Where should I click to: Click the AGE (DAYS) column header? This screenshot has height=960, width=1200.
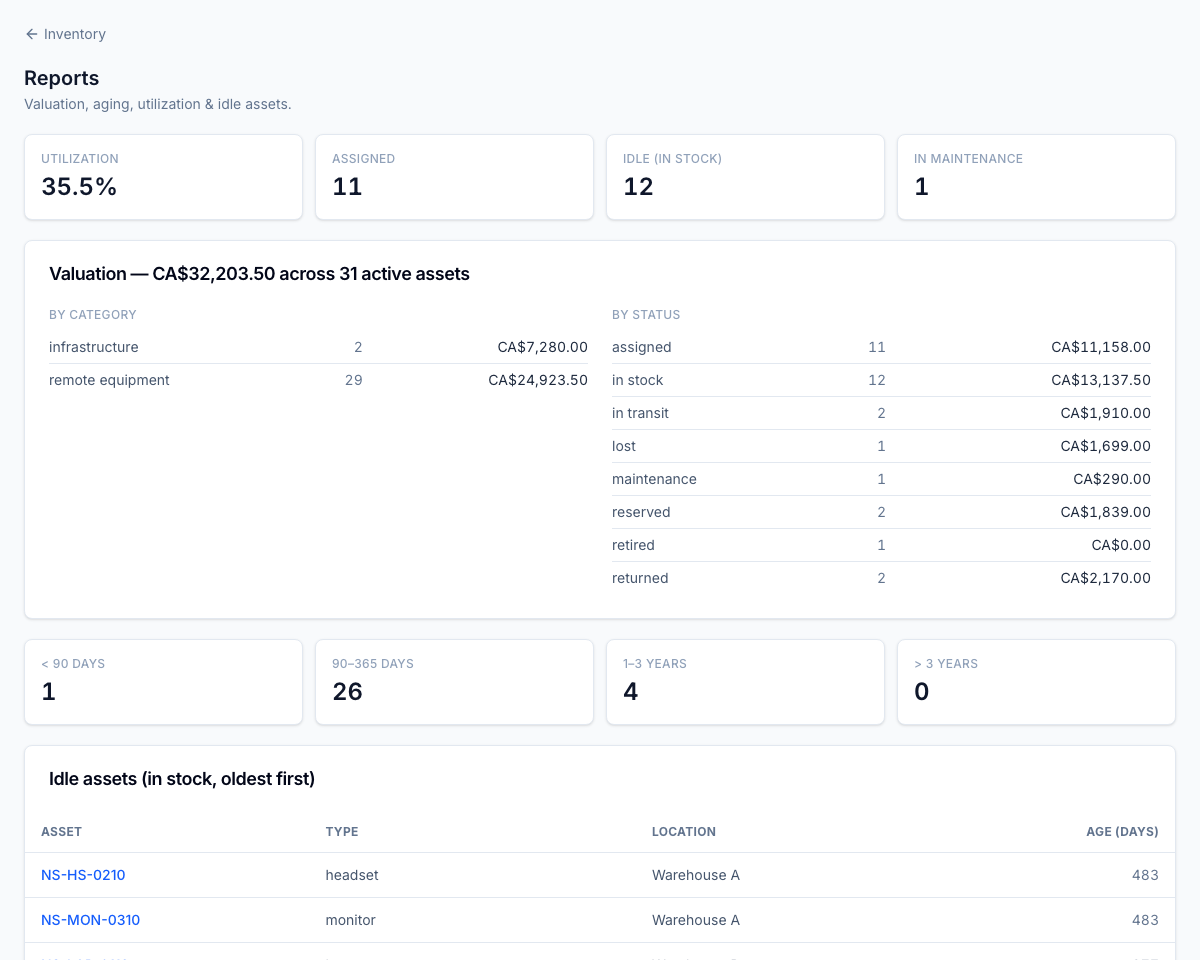(1122, 832)
